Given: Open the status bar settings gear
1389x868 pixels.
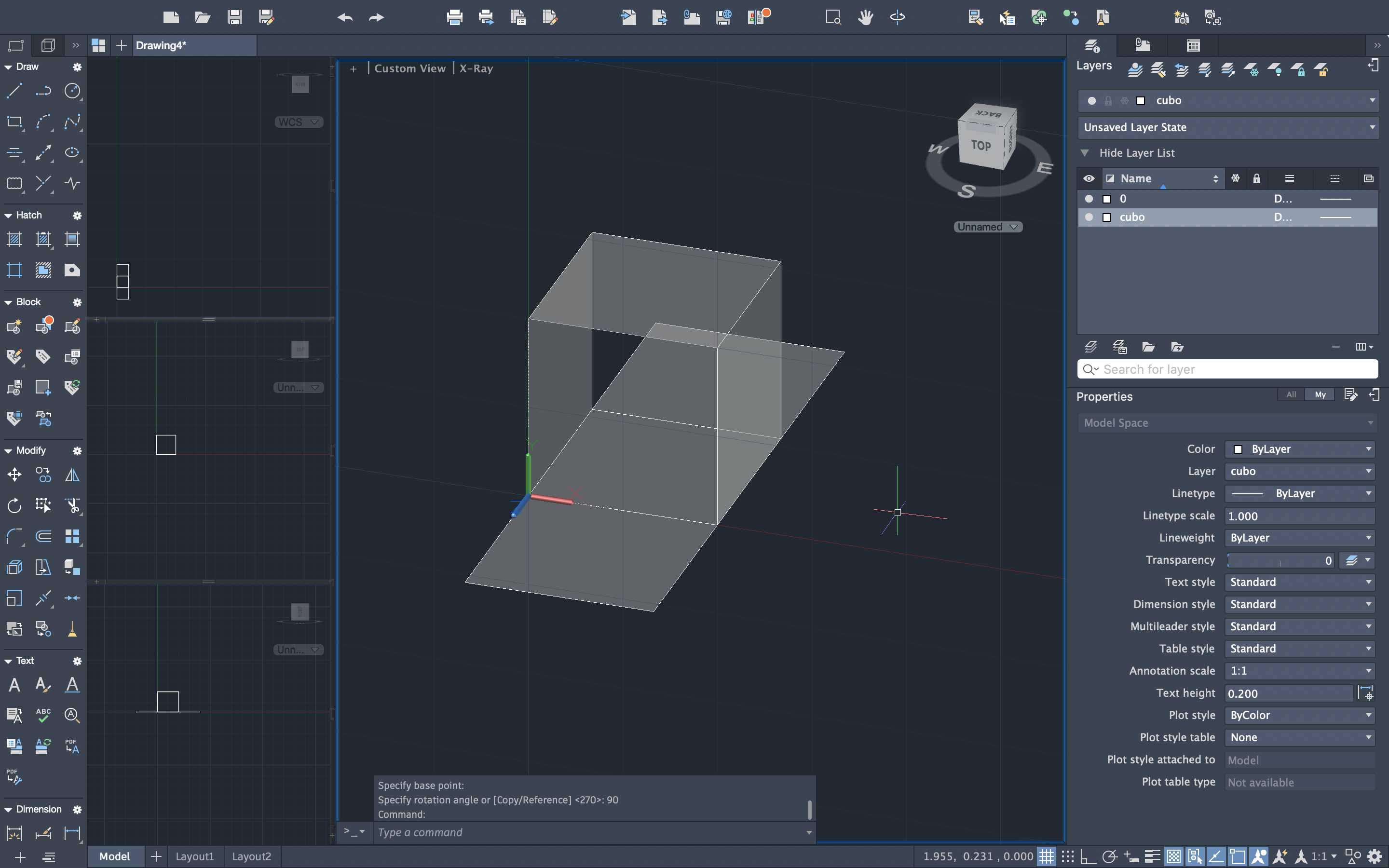Looking at the screenshot, I should click(1375, 856).
